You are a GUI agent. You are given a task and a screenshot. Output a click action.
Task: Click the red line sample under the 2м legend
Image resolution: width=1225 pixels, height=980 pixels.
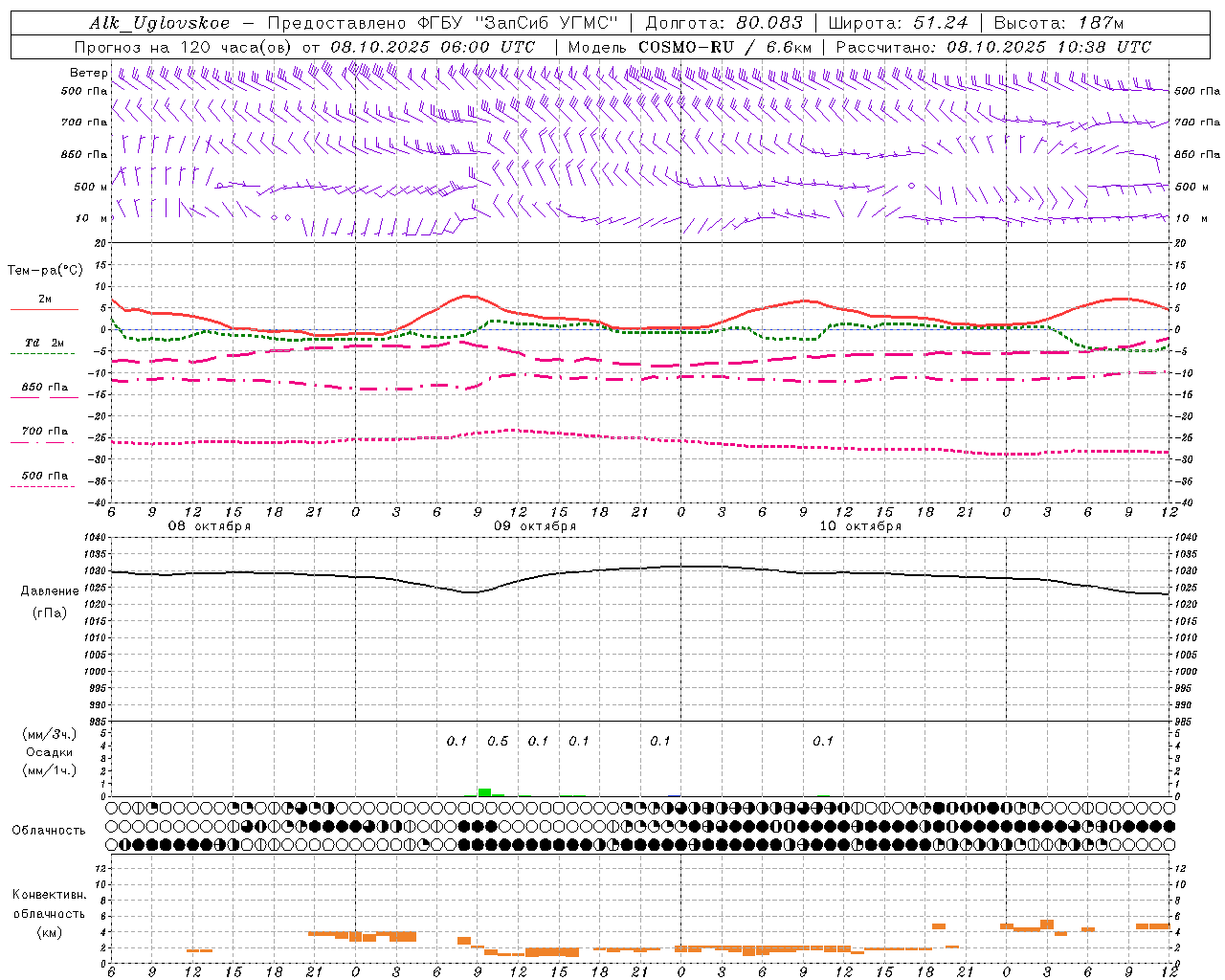click(44, 310)
